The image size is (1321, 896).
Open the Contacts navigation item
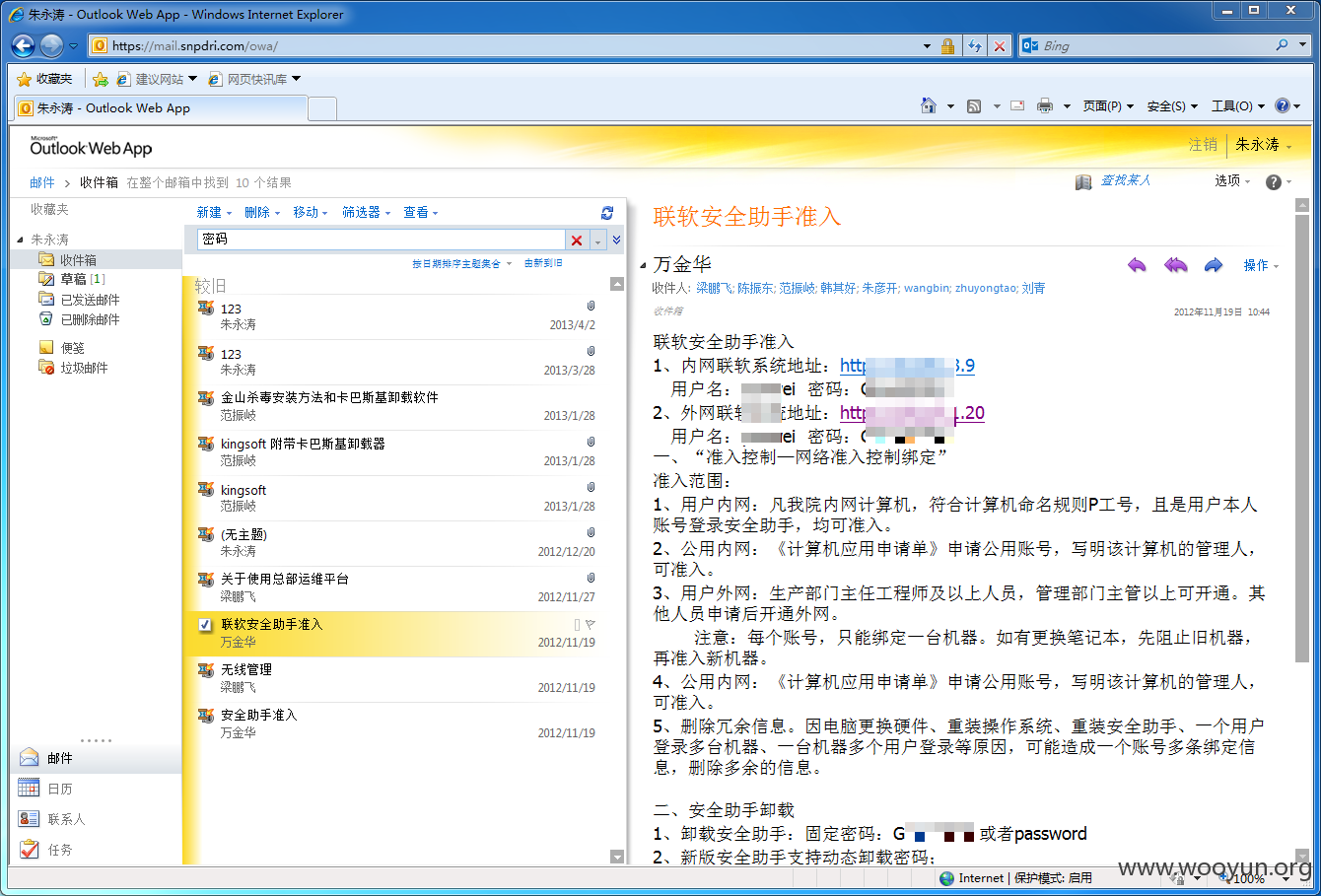click(x=96, y=819)
